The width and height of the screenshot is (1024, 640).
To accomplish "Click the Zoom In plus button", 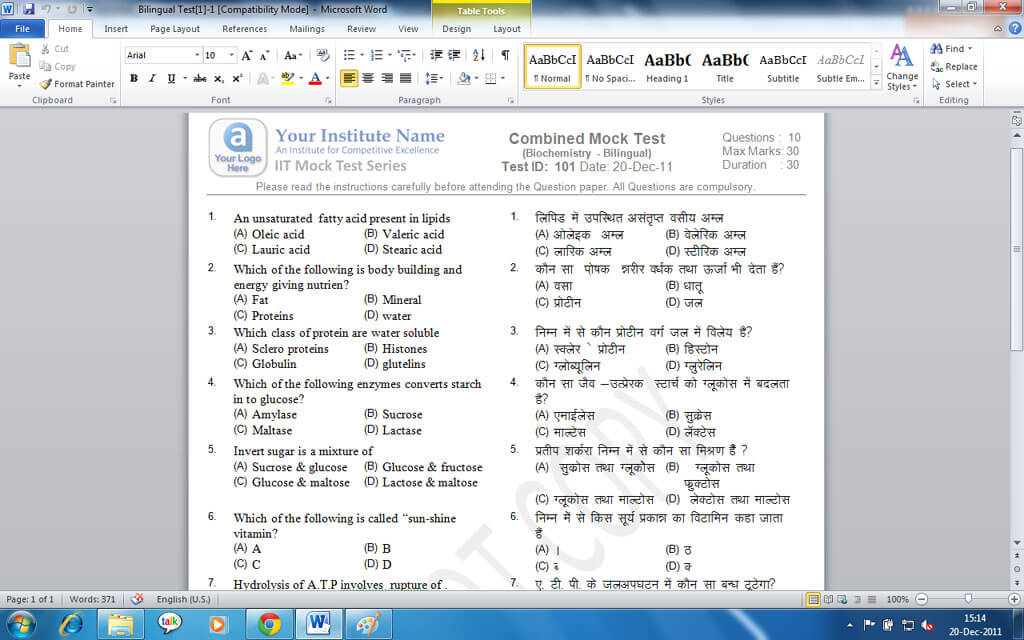I will point(1014,599).
